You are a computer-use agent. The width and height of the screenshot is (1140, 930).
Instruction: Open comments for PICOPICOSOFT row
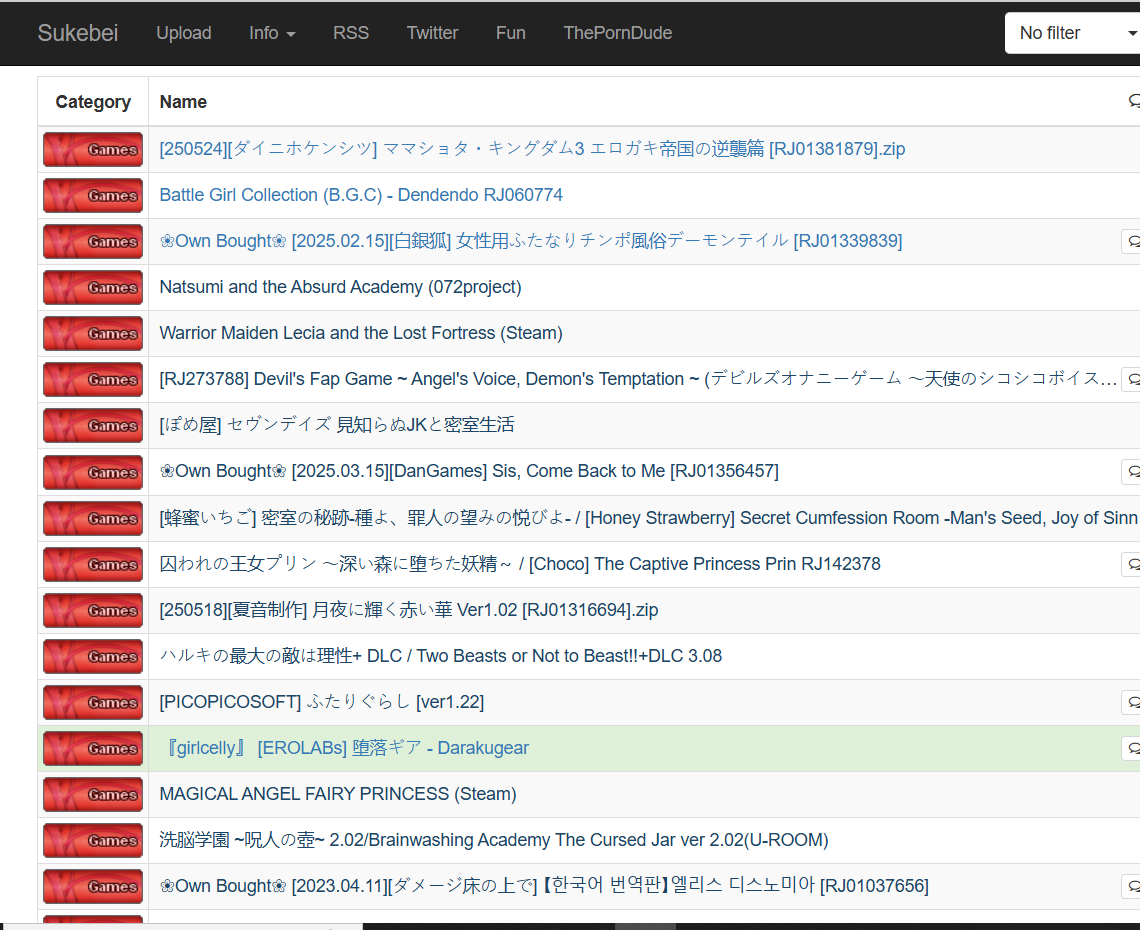pyautogui.click(x=1131, y=702)
